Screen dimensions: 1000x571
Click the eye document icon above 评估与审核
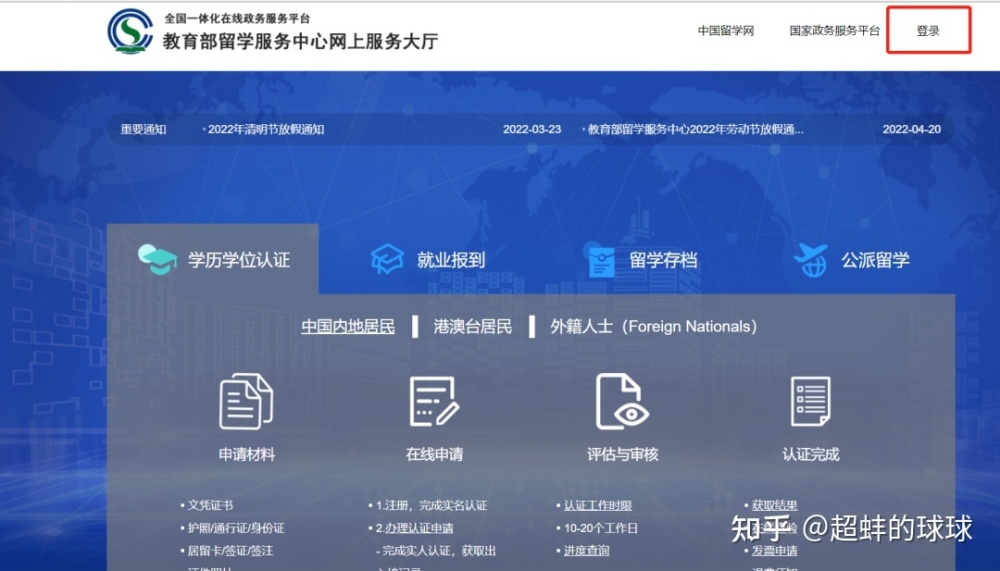pyautogui.click(x=622, y=401)
